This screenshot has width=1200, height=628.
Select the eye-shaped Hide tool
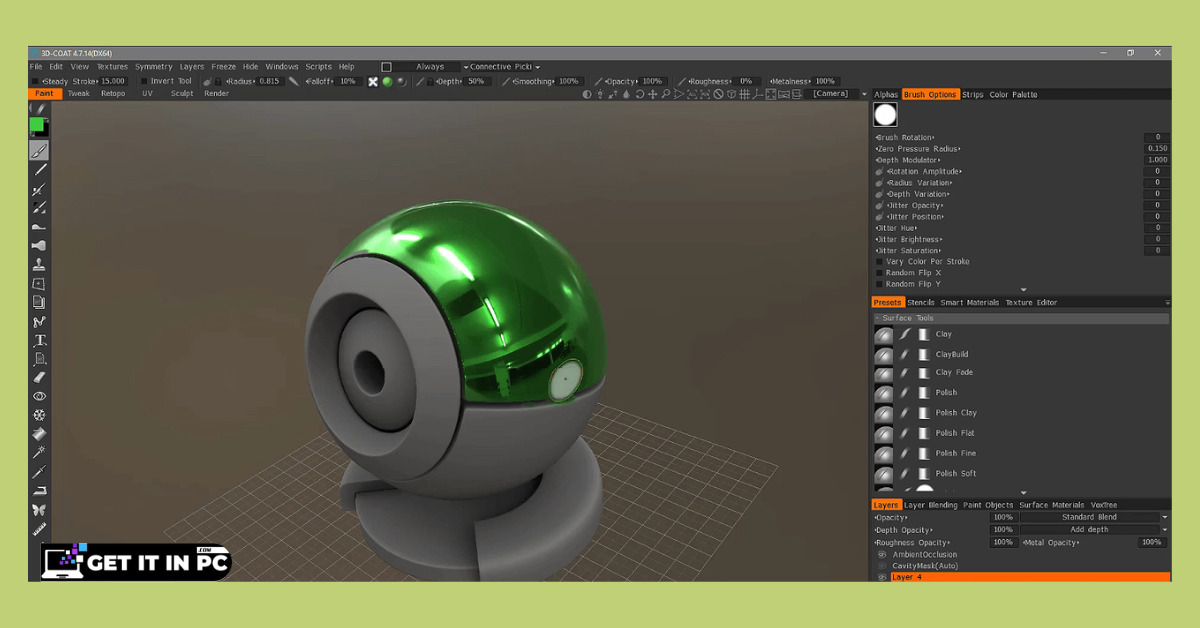(x=39, y=397)
